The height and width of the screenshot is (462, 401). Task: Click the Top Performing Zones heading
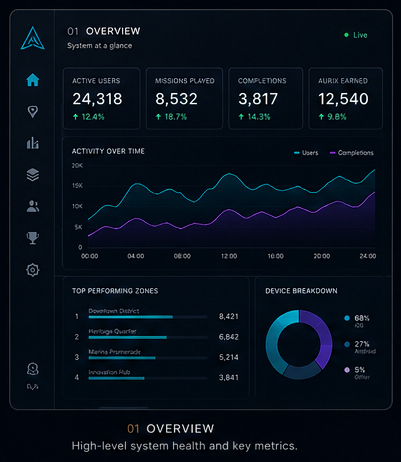(x=115, y=291)
